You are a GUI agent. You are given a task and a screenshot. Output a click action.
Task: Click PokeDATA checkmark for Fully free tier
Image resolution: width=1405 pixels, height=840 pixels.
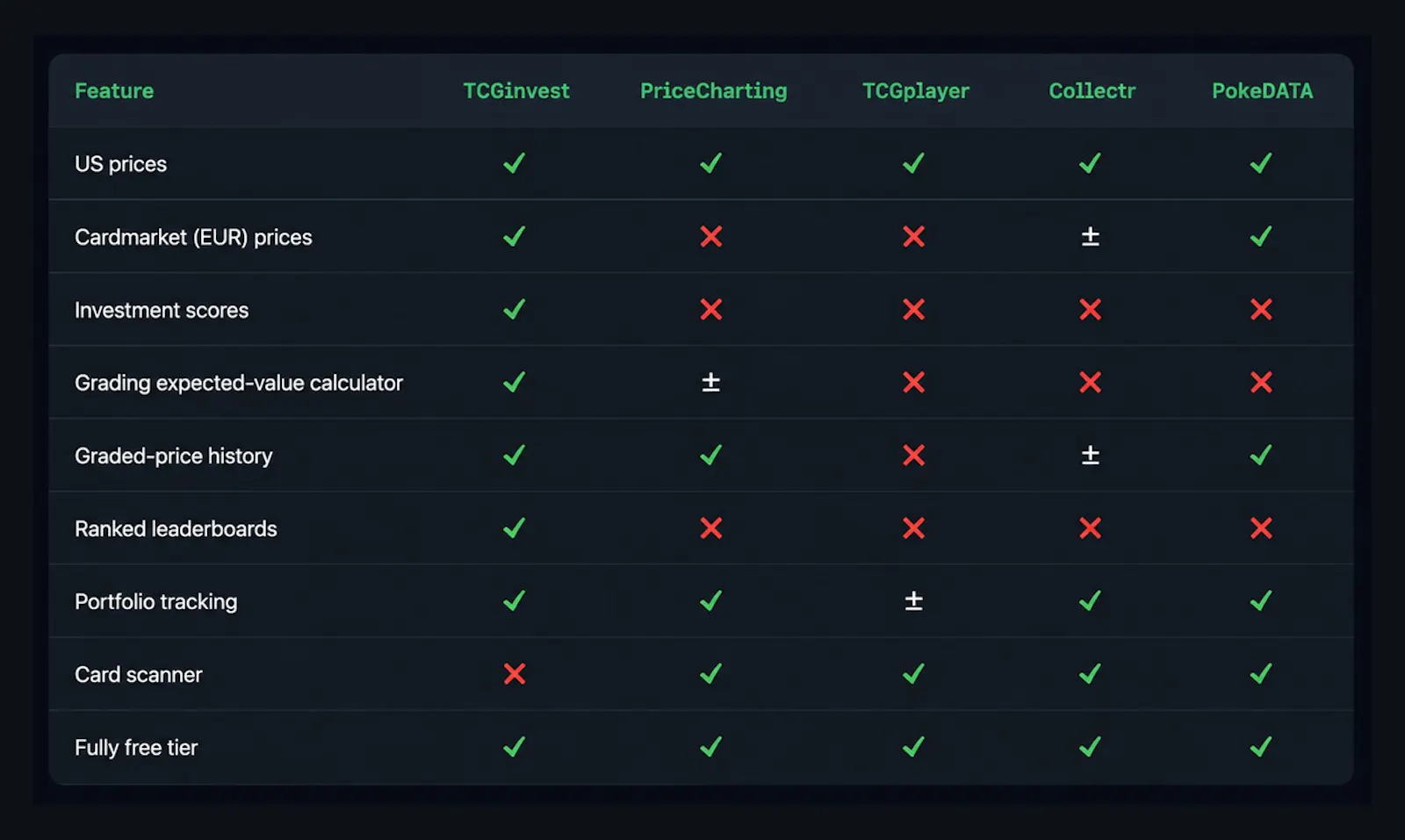[1261, 746]
